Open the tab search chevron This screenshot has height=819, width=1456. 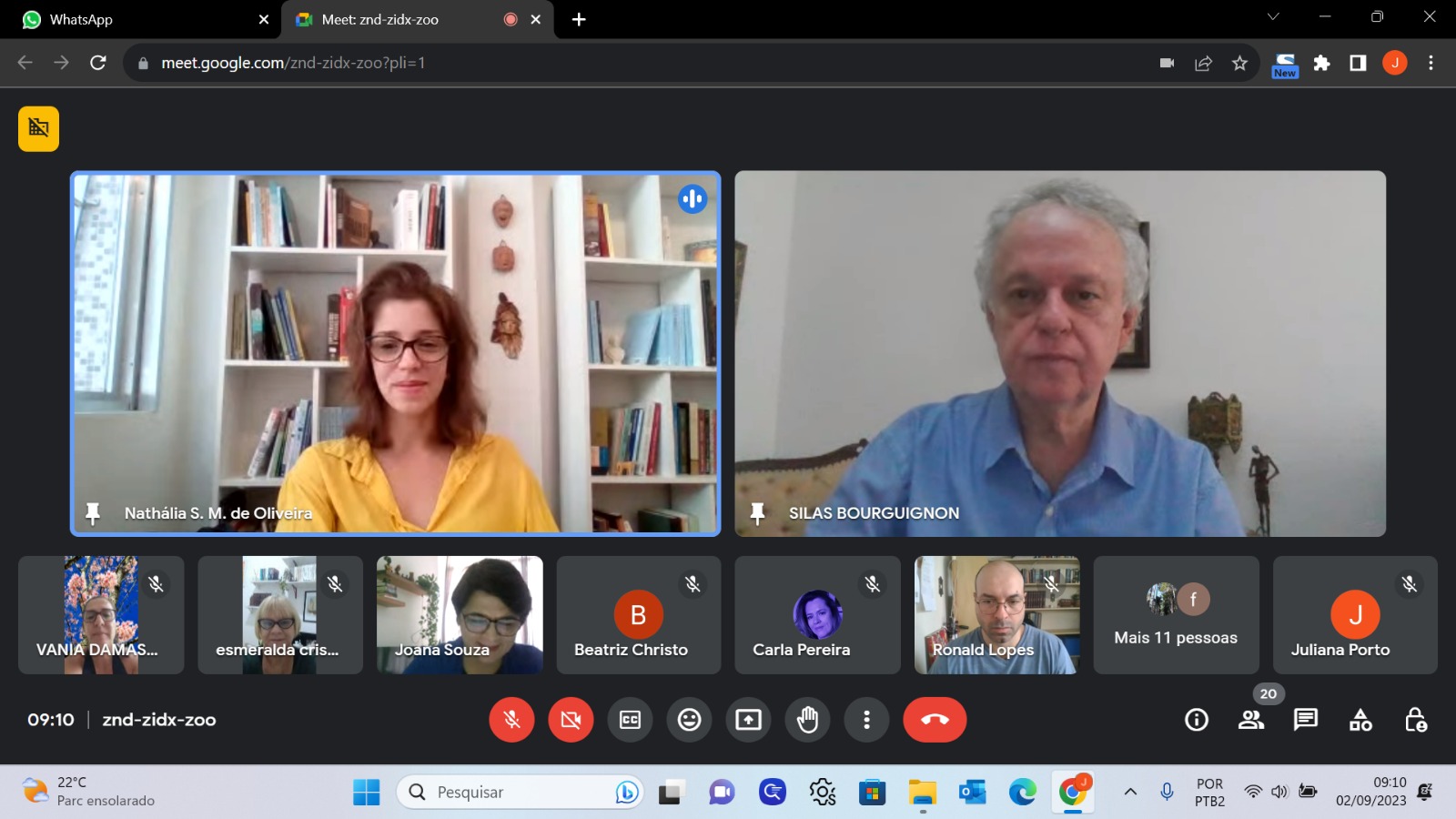1273,16
